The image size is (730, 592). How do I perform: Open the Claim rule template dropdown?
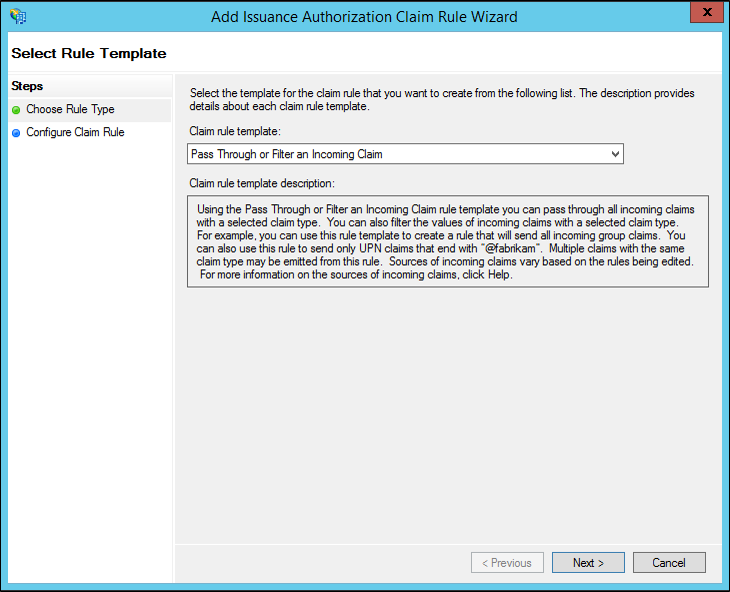tap(405, 154)
